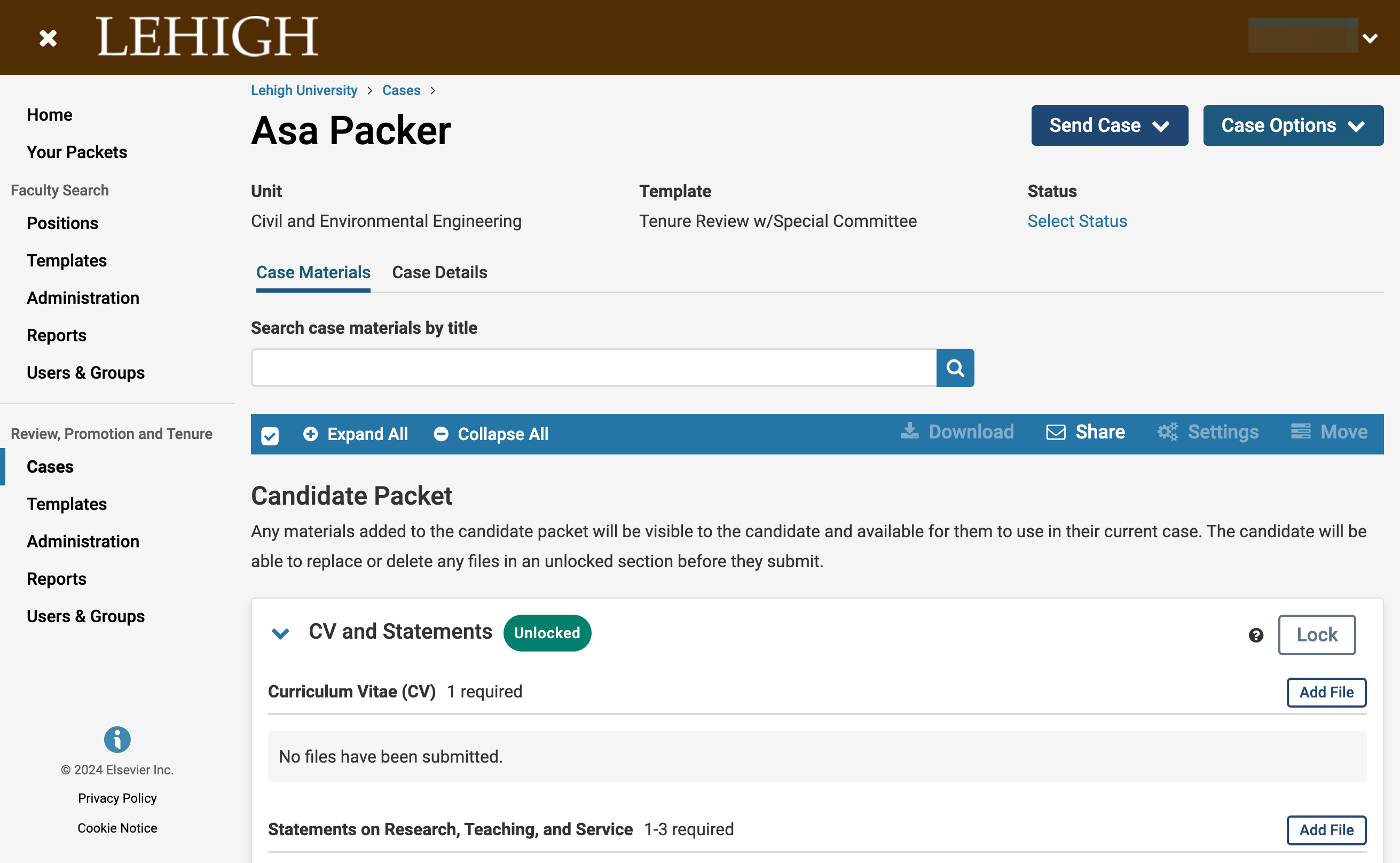Open the user account menu chevron
Screen dimensions: 1400x863
point(1370,38)
